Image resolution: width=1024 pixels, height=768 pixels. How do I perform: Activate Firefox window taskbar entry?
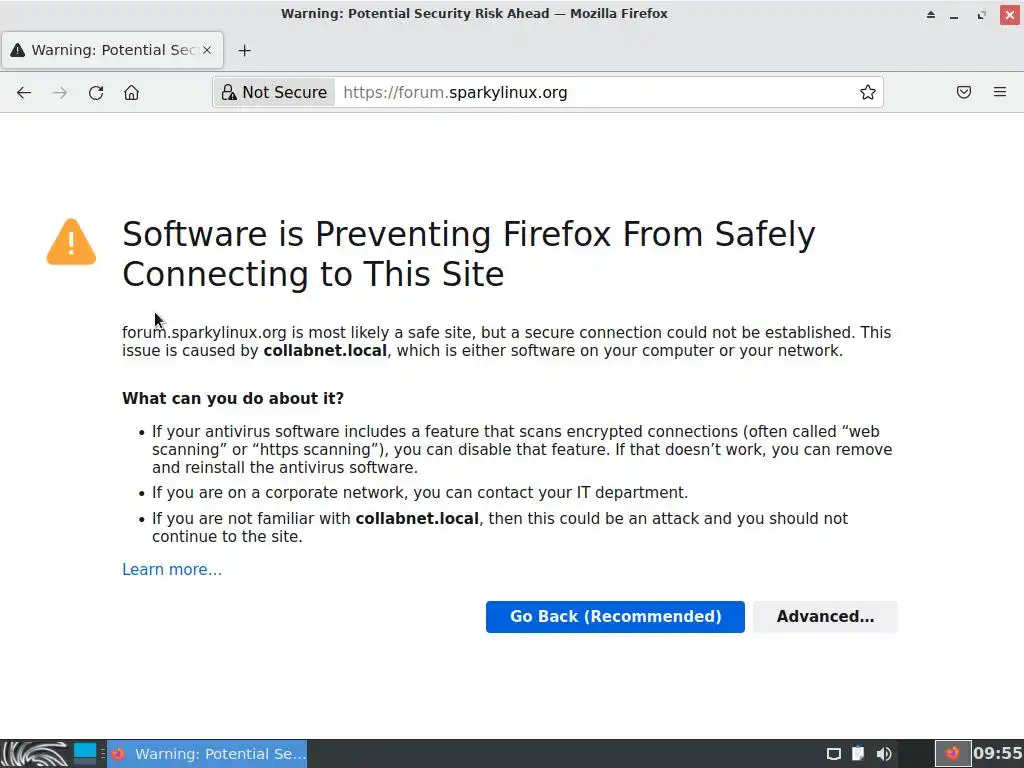click(x=207, y=754)
